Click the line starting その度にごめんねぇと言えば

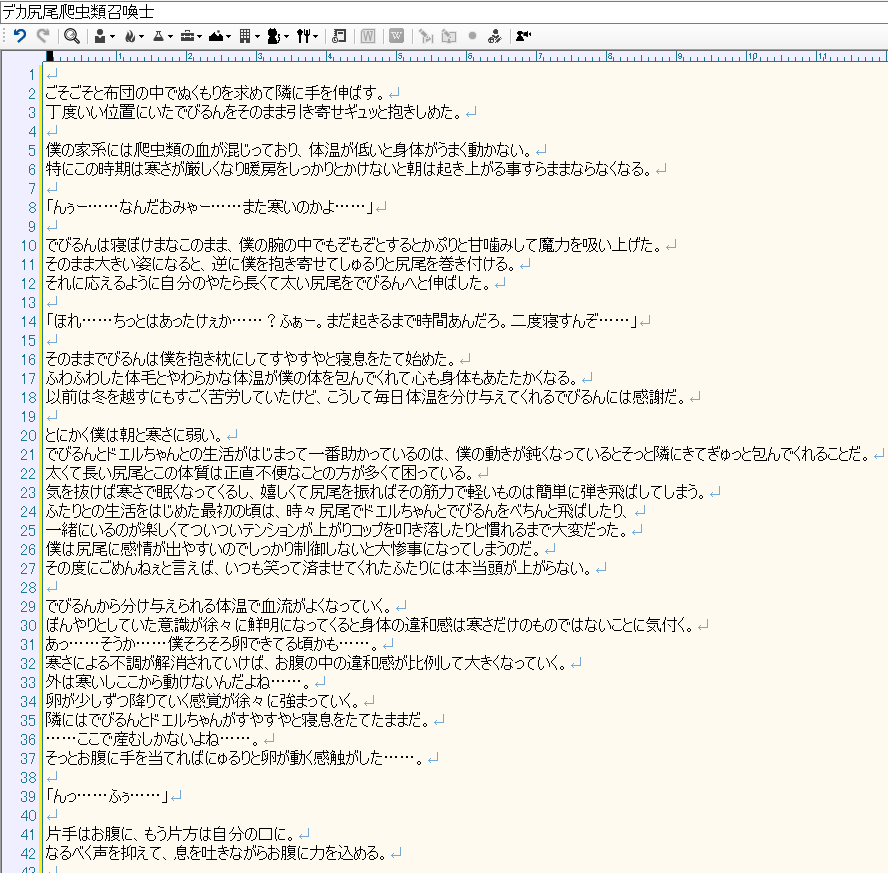319,568
